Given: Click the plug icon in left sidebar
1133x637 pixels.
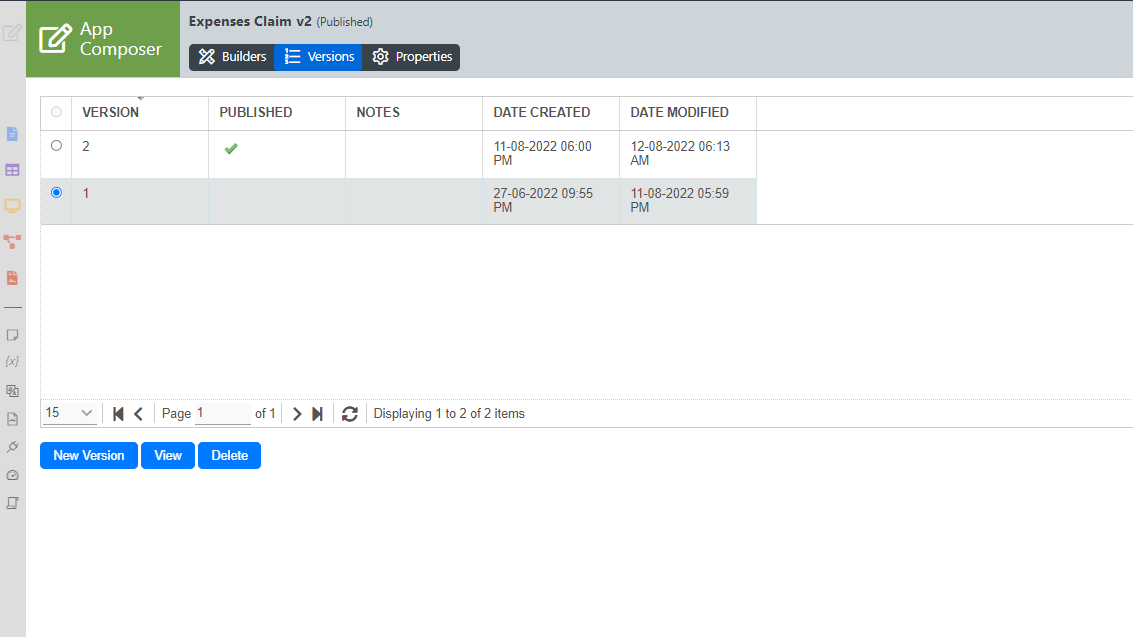Looking at the screenshot, I should (13, 447).
